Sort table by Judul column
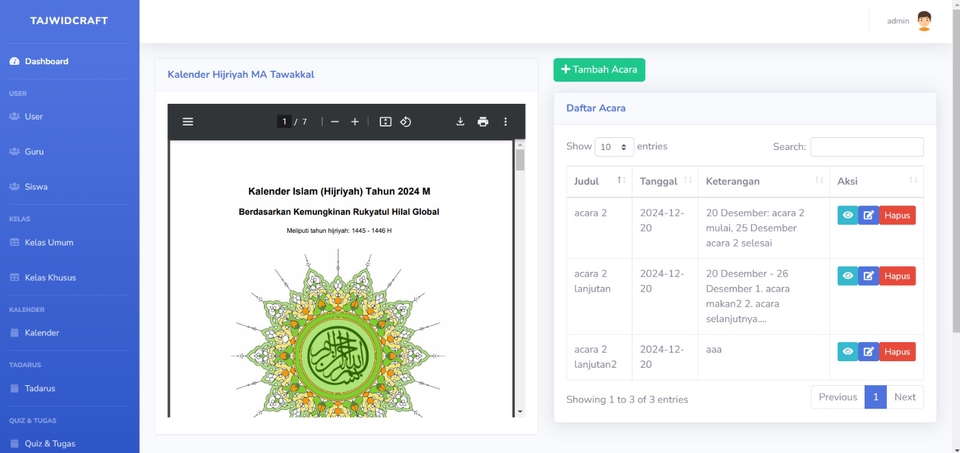Screen dimensions: 960x453 (598, 181)
